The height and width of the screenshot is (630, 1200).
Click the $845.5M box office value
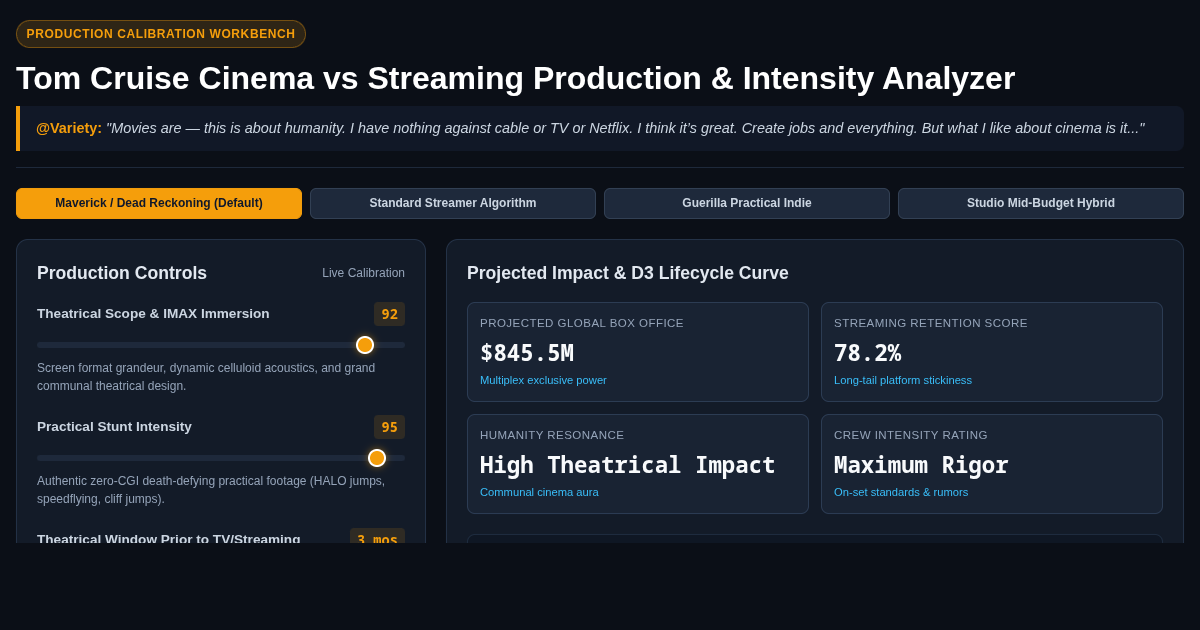(x=527, y=353)
